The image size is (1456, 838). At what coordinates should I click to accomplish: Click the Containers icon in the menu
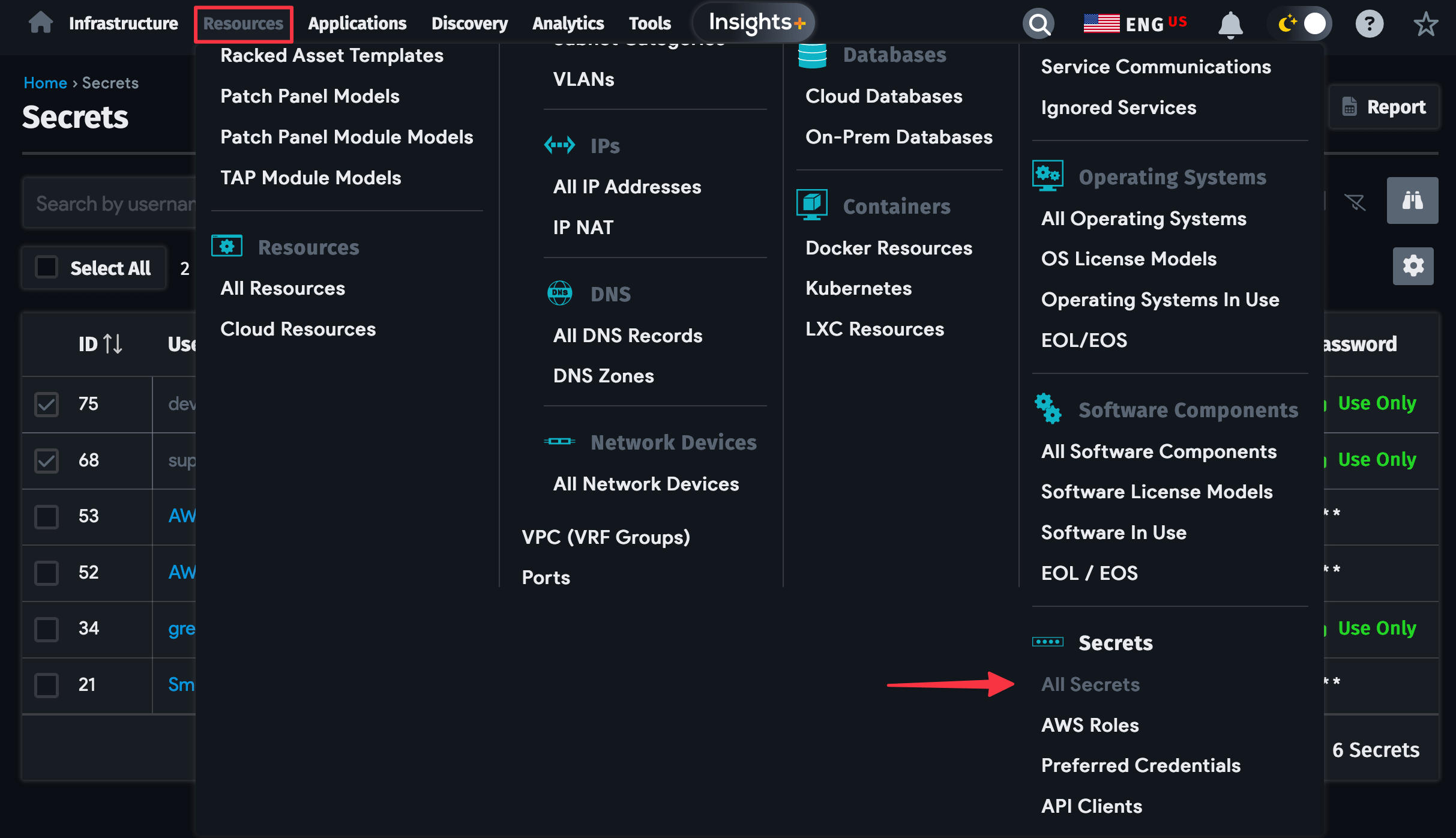tap(812, 205)
